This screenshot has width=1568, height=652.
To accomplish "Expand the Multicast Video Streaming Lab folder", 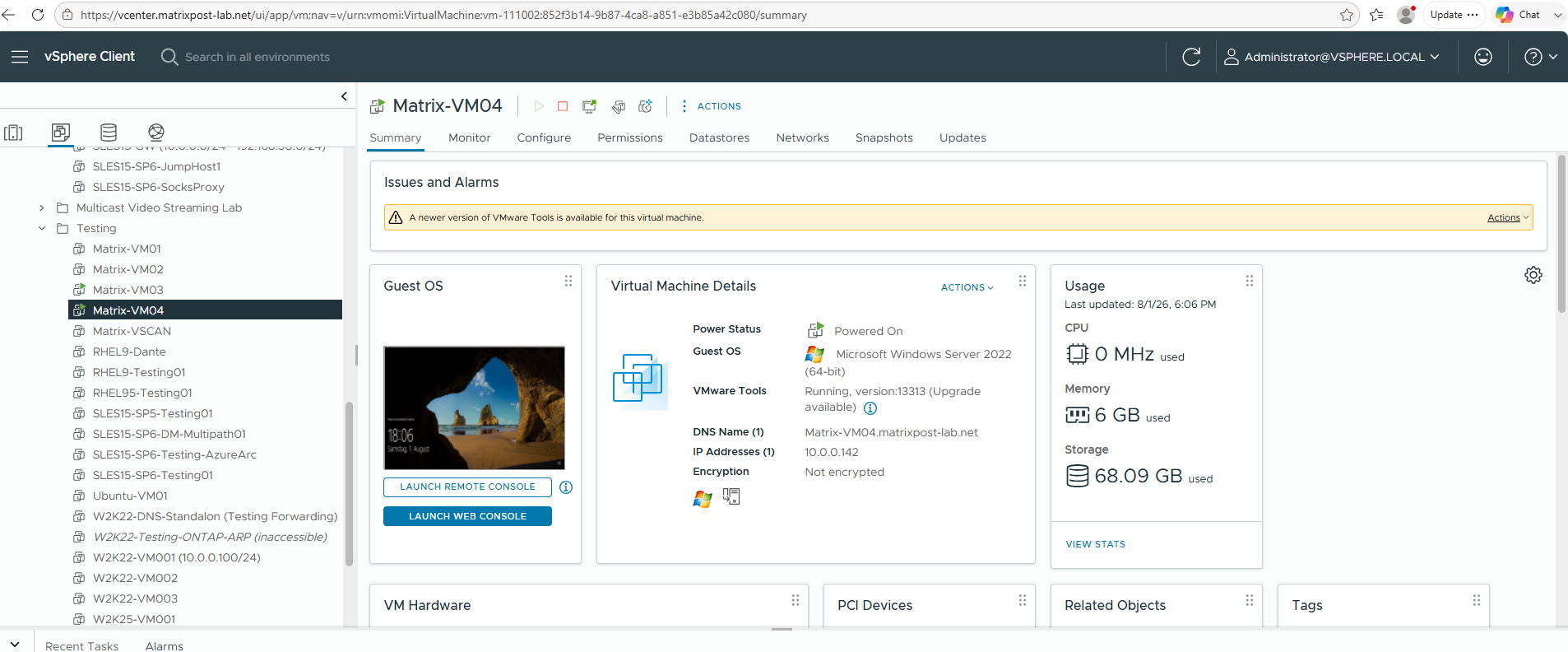I will pyautogui.click(x=42, y=208).
